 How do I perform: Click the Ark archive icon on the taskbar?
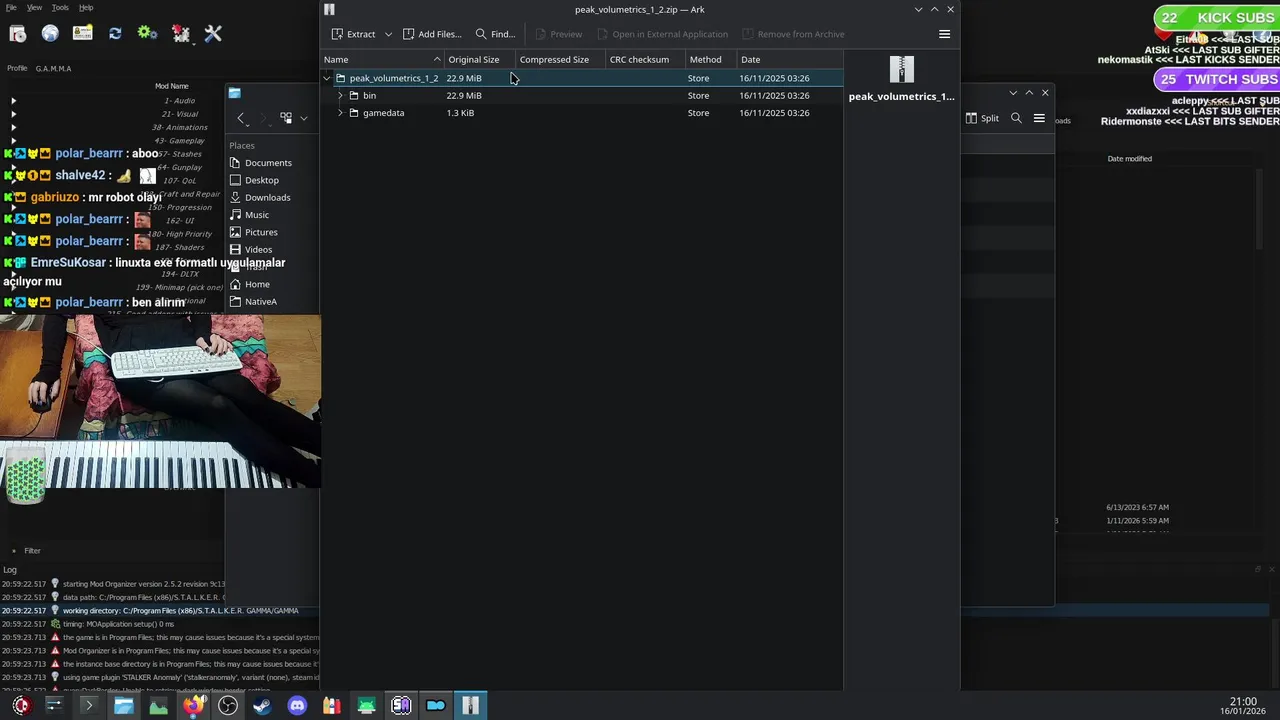click(470, 705)
